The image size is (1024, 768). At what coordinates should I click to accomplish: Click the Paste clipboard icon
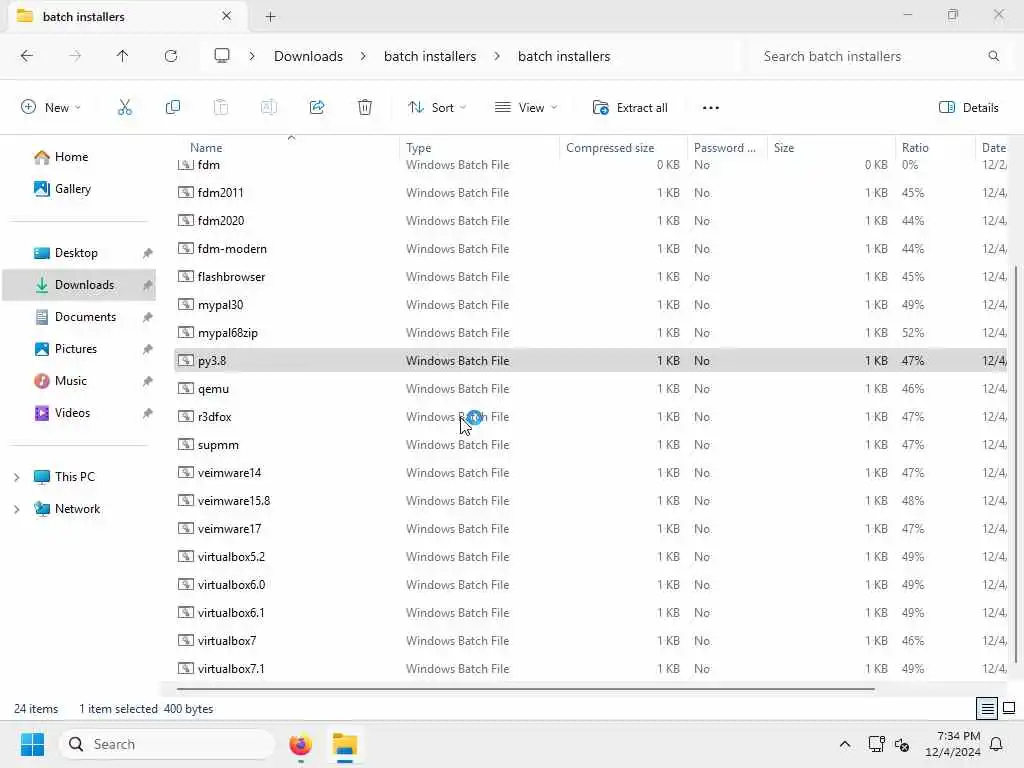(x=221, y=108)
